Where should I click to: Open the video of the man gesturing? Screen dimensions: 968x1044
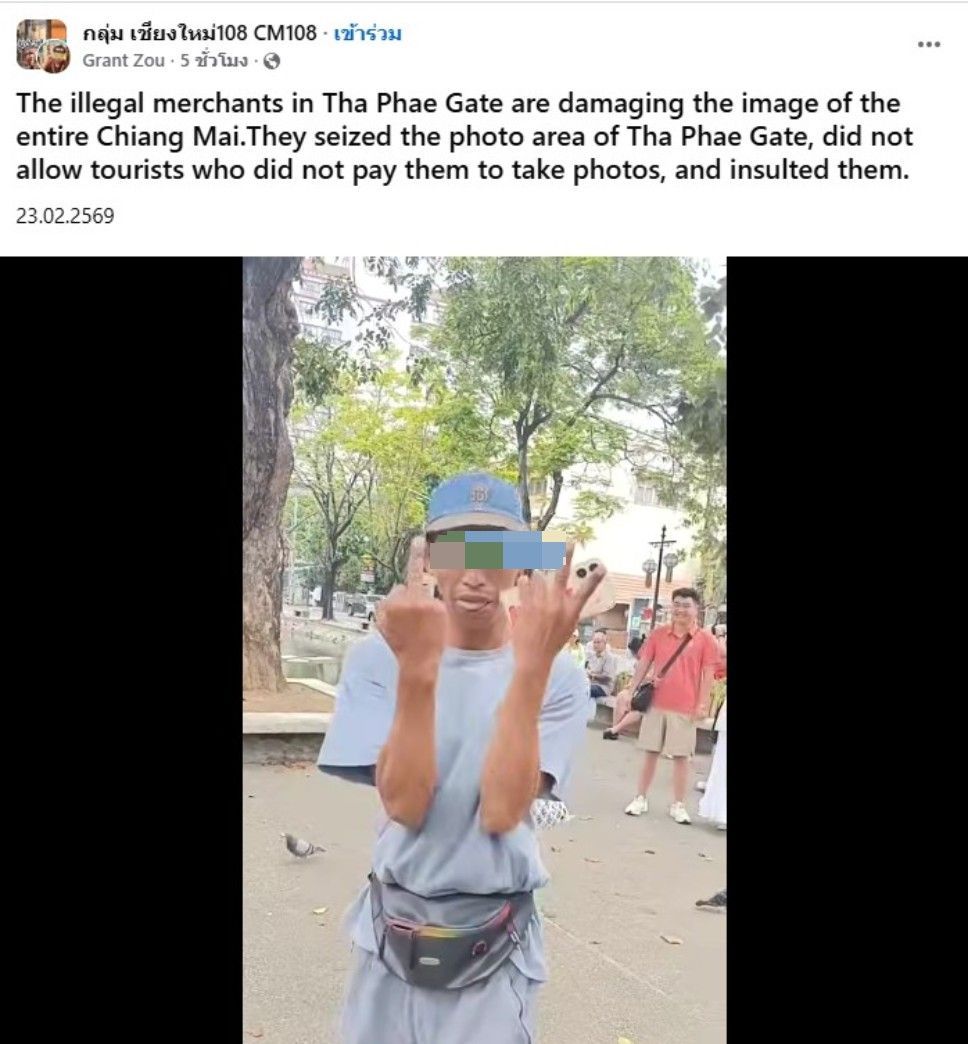[484, 650]
